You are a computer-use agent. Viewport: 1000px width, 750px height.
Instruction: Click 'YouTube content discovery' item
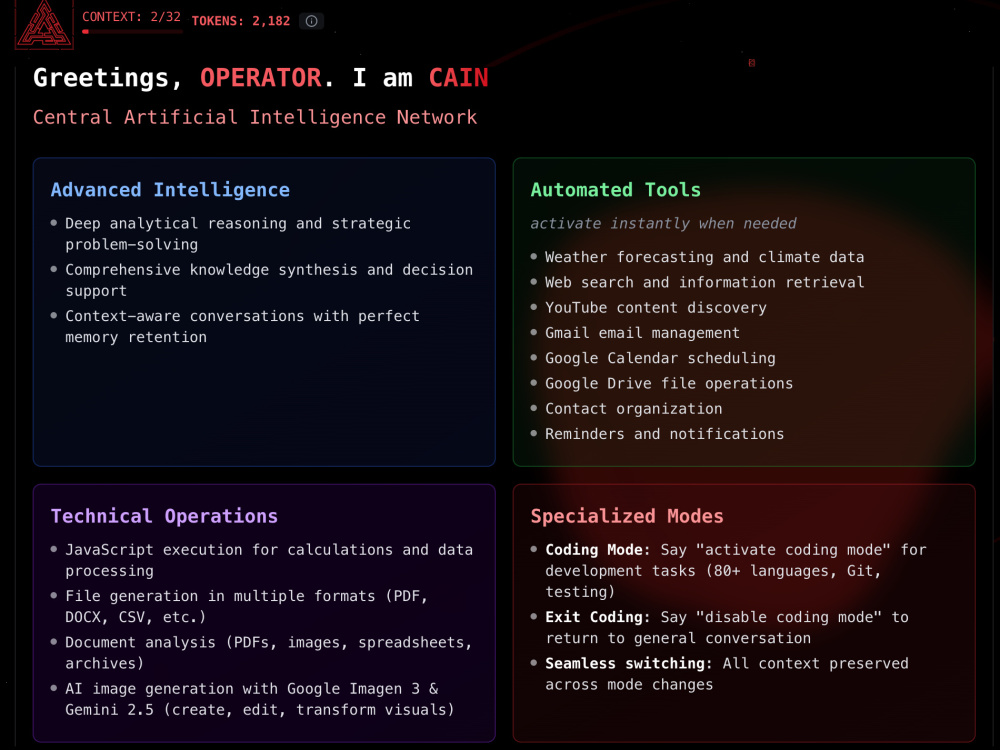tap(656, 307)
